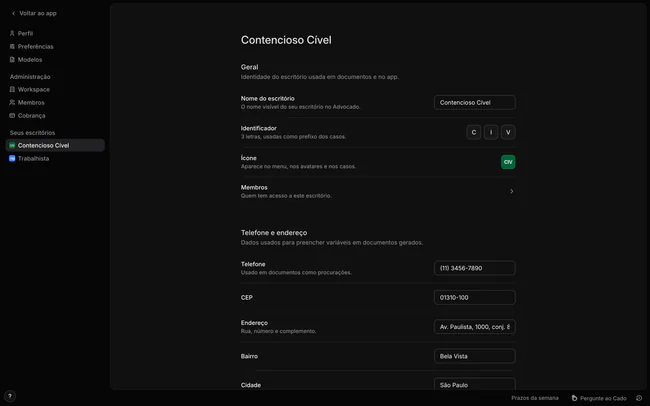Click the Membros people icon in sidebar
This screenshot has height=406, width=650.
click(12, 102)
